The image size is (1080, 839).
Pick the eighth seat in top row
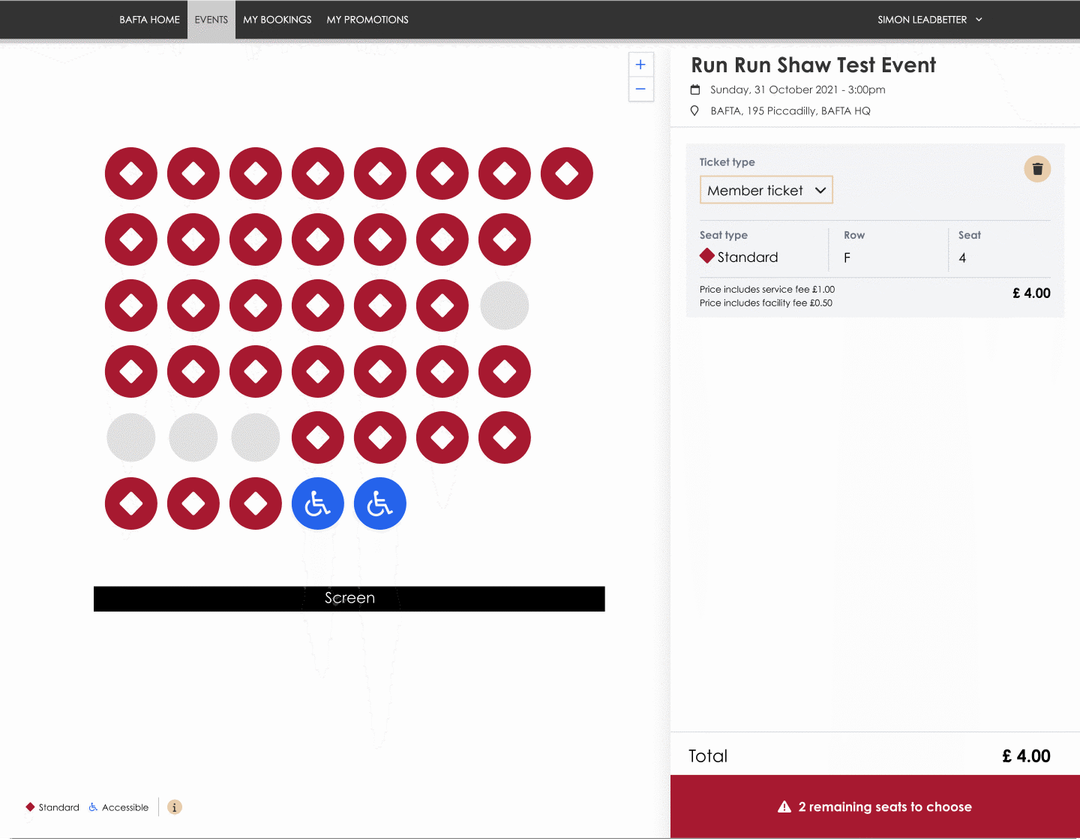pos(567,174)
